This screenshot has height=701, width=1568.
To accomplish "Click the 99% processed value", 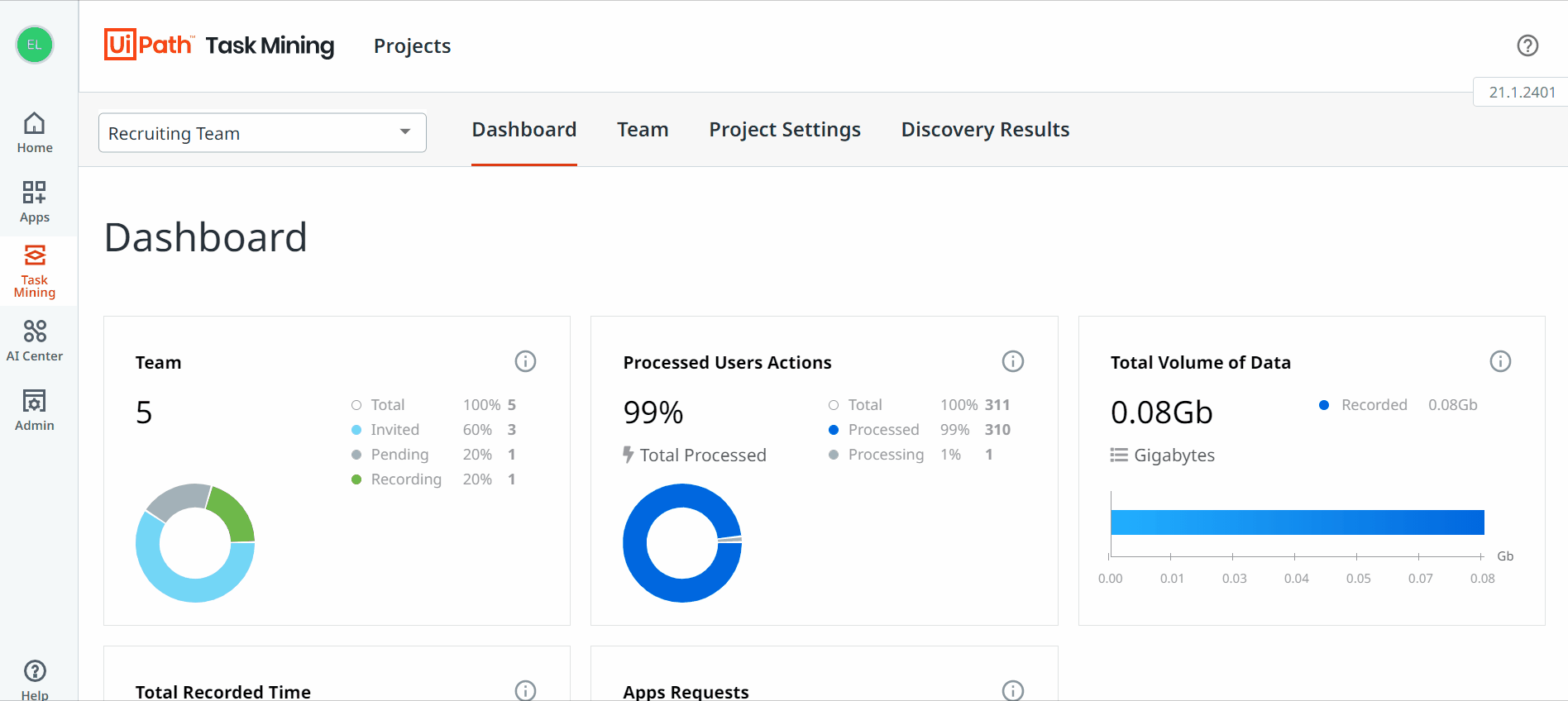I will [653, 412].
